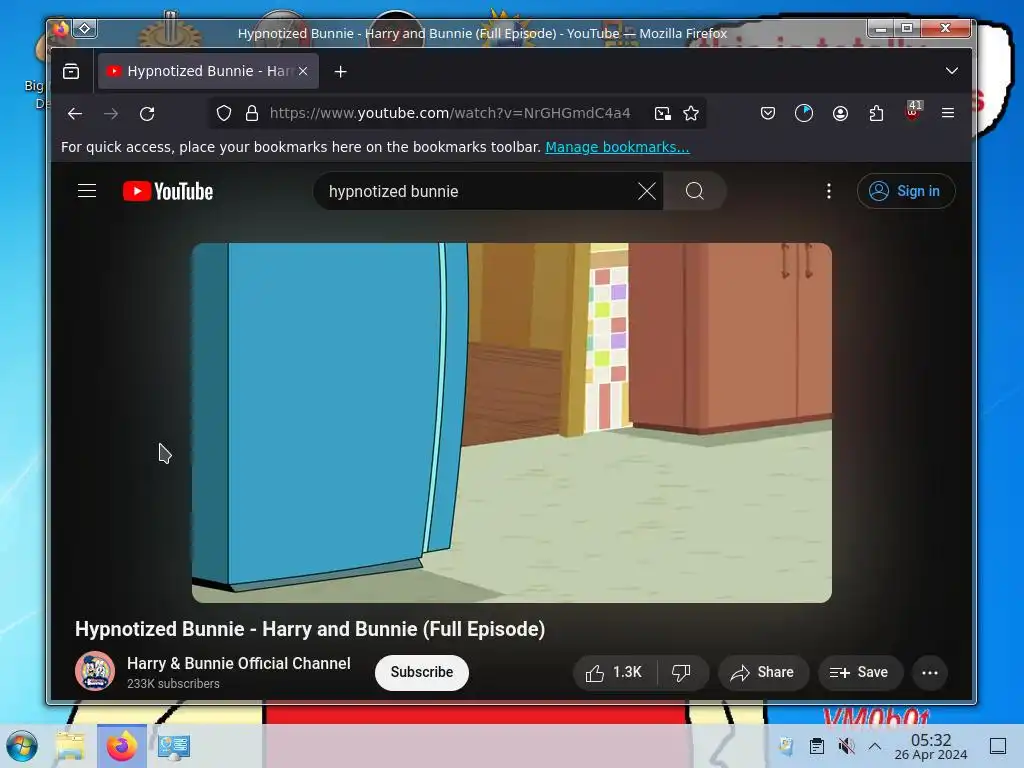This screenshot has width=1024, height=768.
Task: Open the monitor app icon in taskbar
Action: [x=174, y=746]
